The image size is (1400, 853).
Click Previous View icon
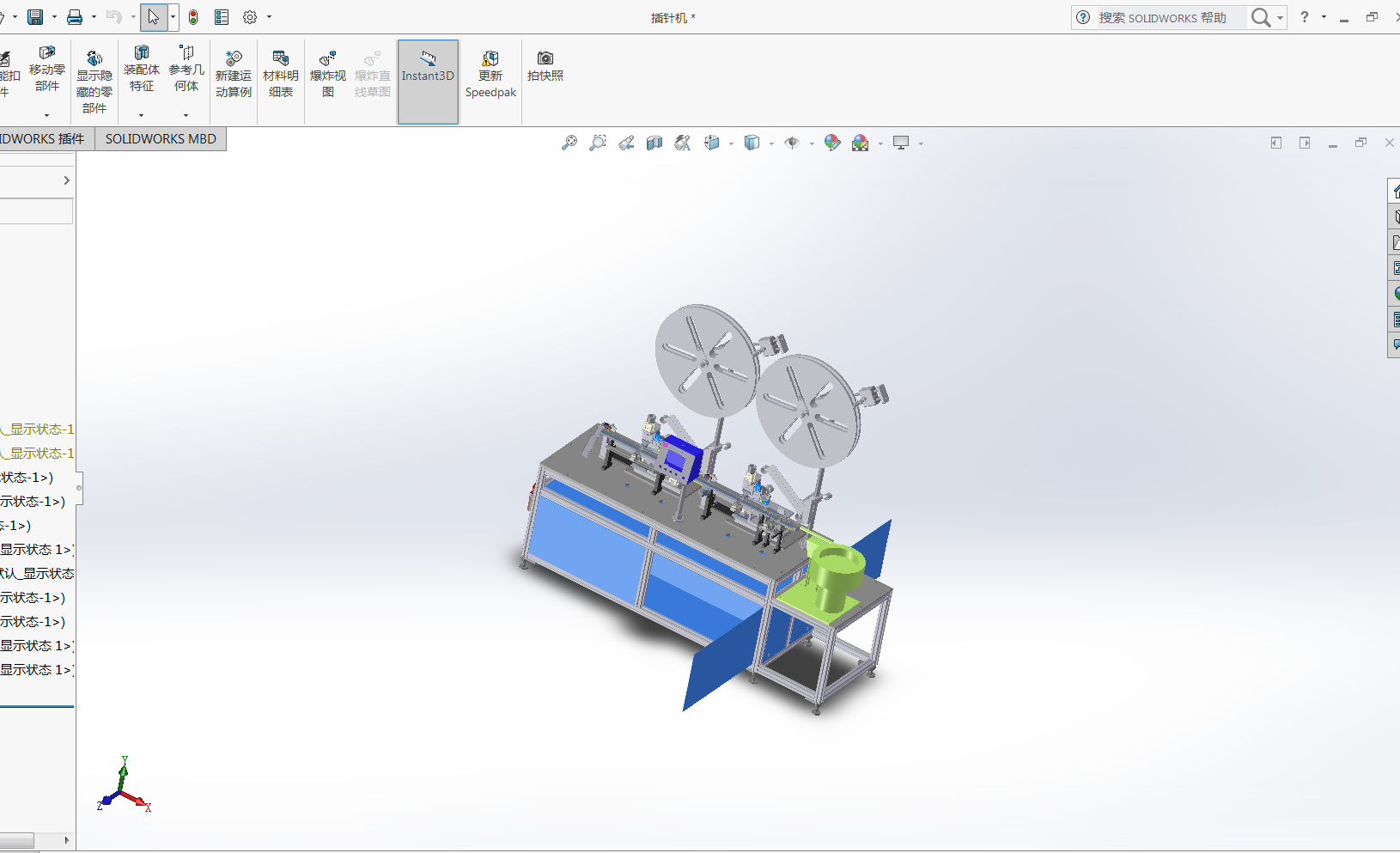coord(626,143)
